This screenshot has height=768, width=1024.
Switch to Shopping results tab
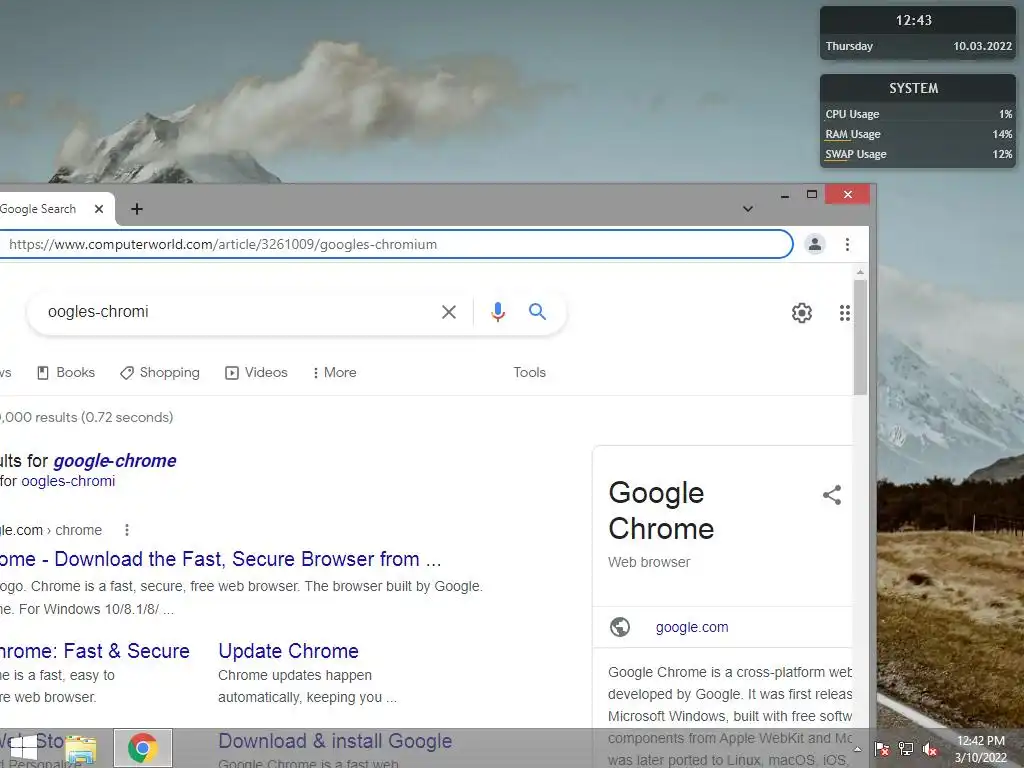tap(160, 372)
